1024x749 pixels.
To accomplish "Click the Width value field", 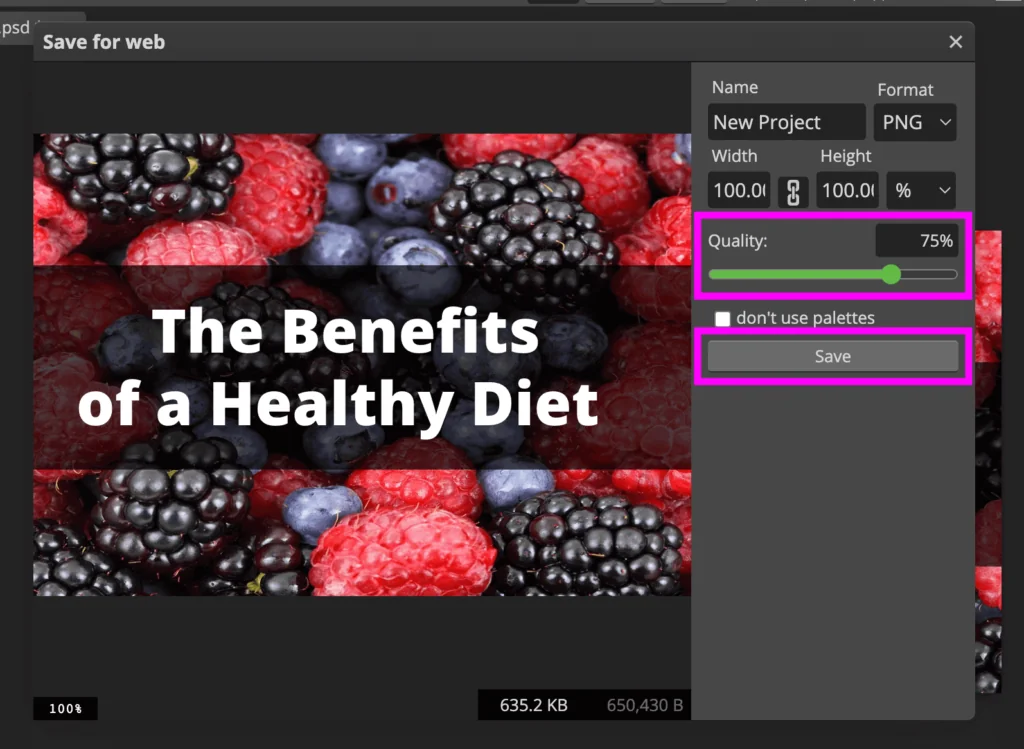I will pyautogui.click(x=739, y=191).
